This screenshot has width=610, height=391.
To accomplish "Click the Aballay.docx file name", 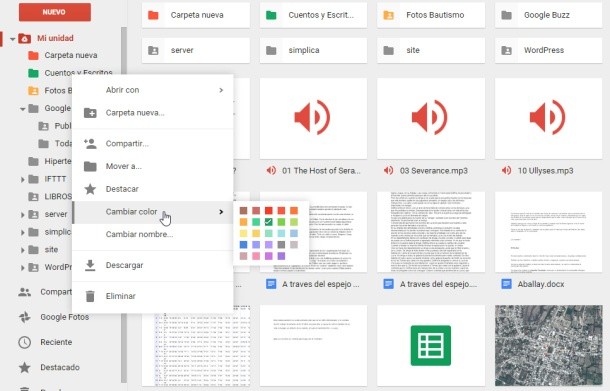I will 541,284.
